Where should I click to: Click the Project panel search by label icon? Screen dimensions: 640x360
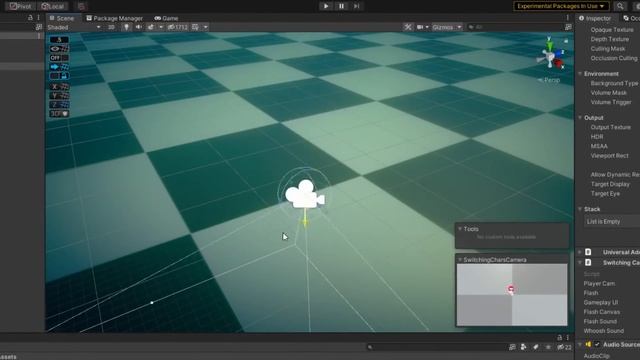click(536, 347)
